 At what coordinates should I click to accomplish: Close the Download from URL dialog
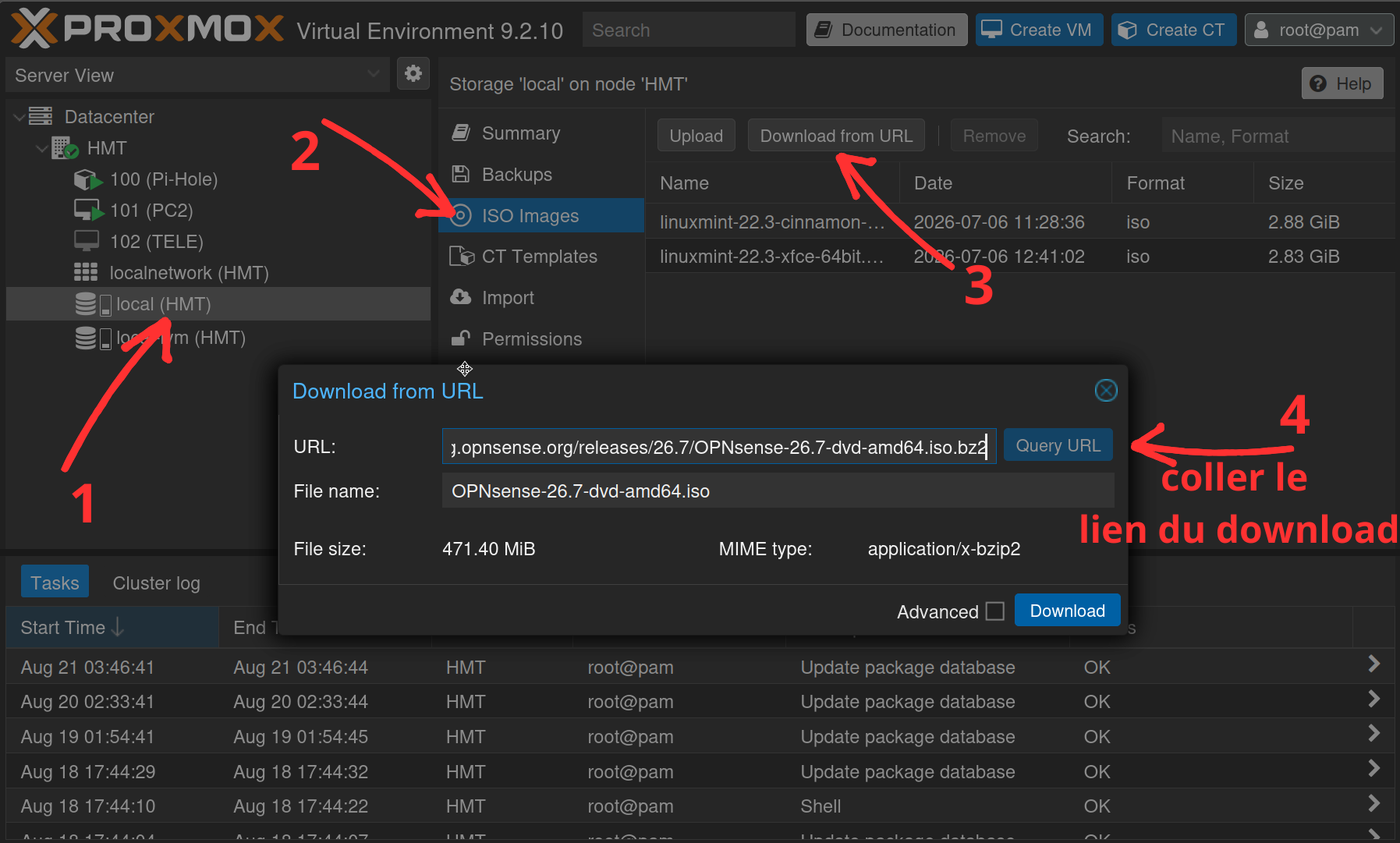tap(1106, 390)
